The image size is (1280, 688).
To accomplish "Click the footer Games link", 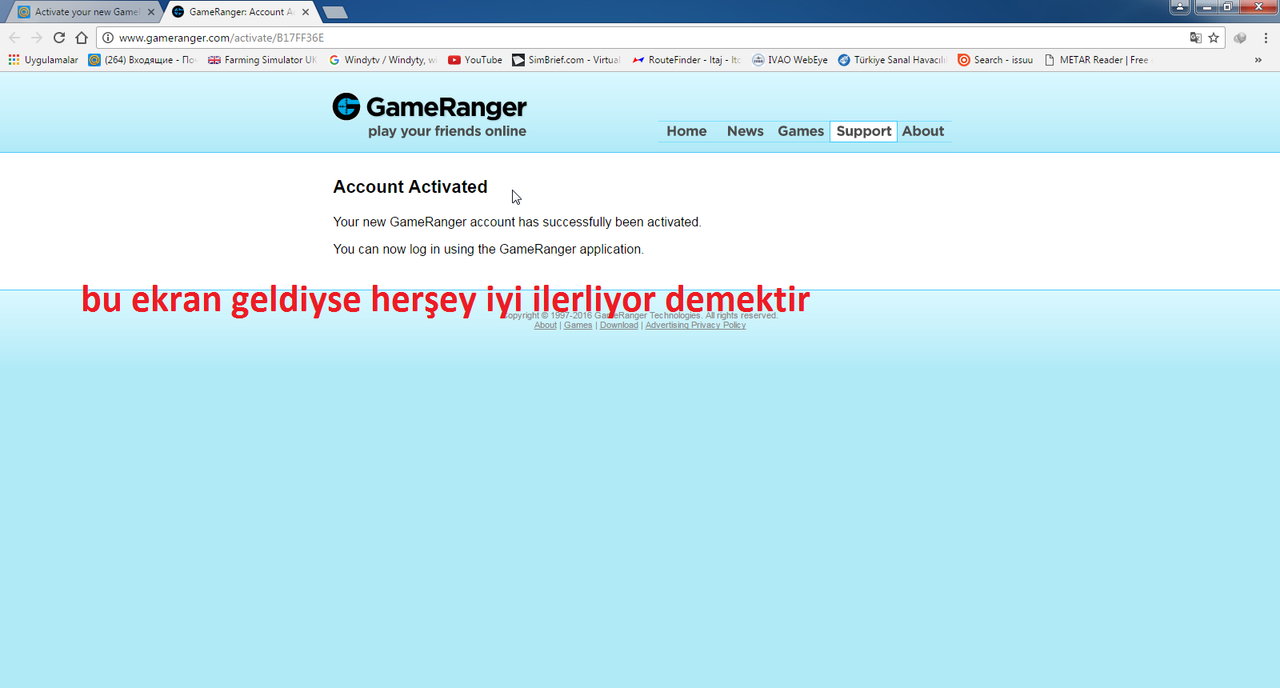I will pos(578,325).
